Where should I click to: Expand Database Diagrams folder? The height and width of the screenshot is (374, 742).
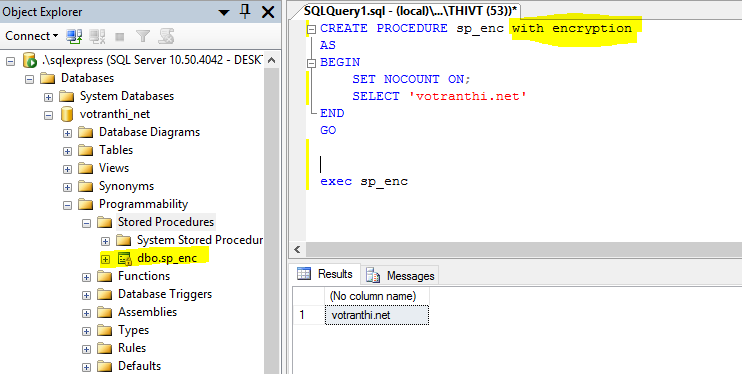(x=67, y=133)
